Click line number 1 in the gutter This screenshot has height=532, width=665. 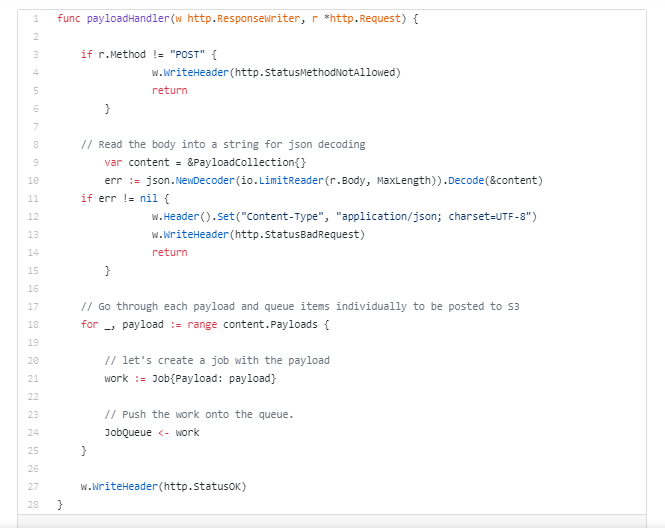point(35,19)
